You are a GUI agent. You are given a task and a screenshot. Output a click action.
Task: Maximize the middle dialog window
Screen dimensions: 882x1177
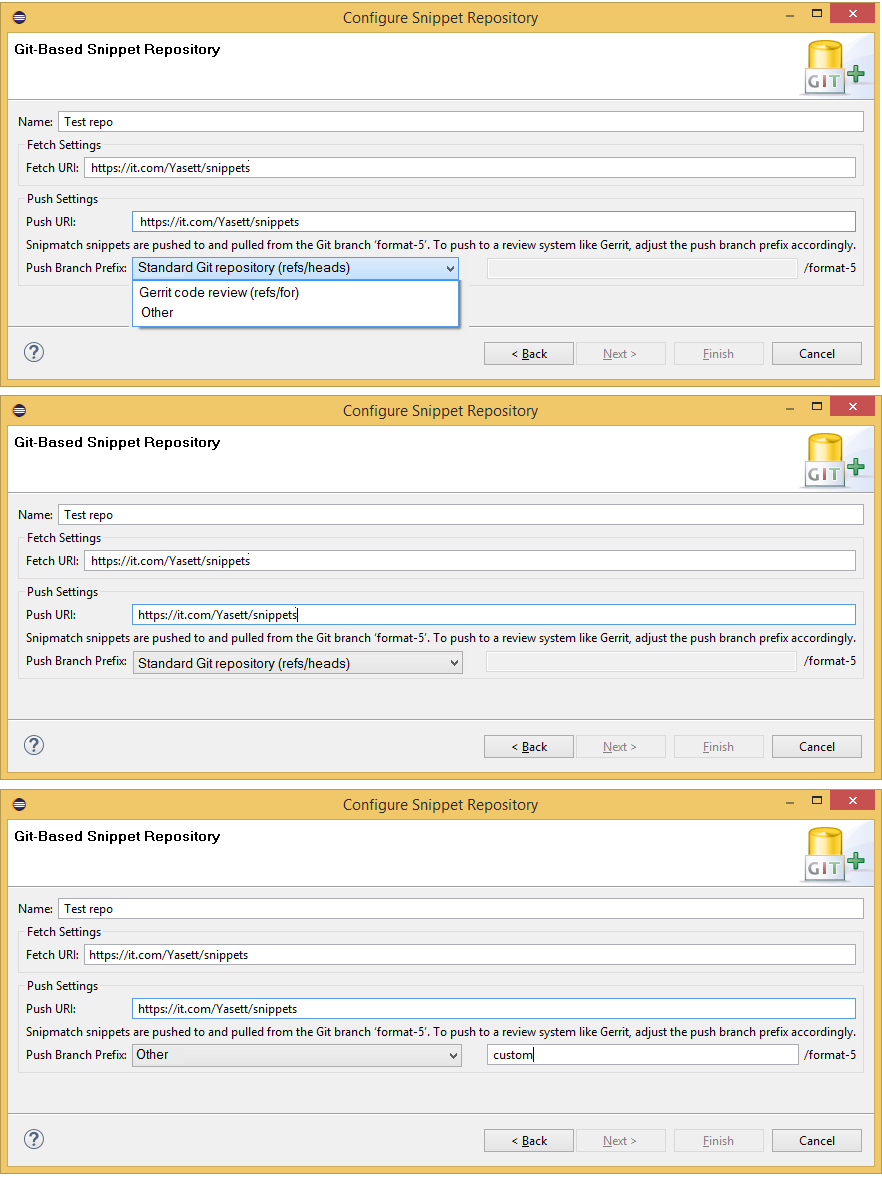(817, 407)
